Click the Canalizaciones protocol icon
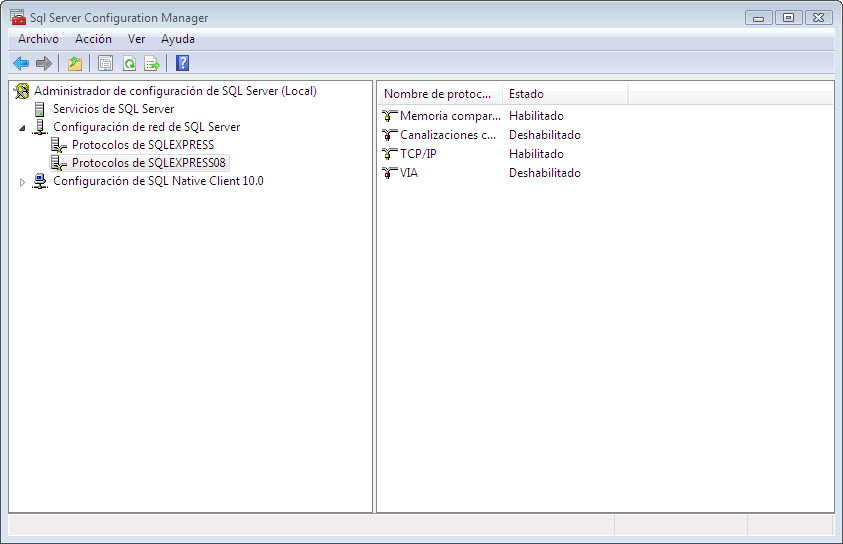843x544 pixels. point(389,135)
